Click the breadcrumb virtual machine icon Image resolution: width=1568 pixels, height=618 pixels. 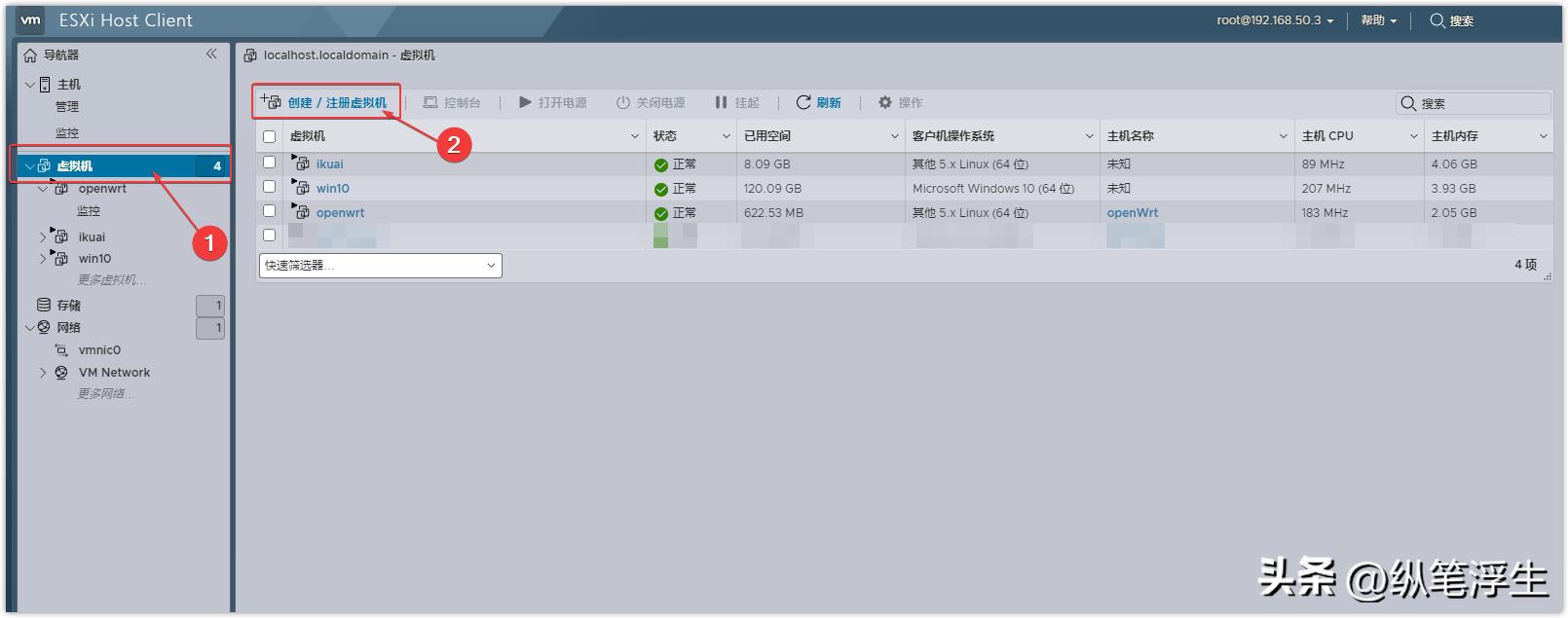(250, 55)
